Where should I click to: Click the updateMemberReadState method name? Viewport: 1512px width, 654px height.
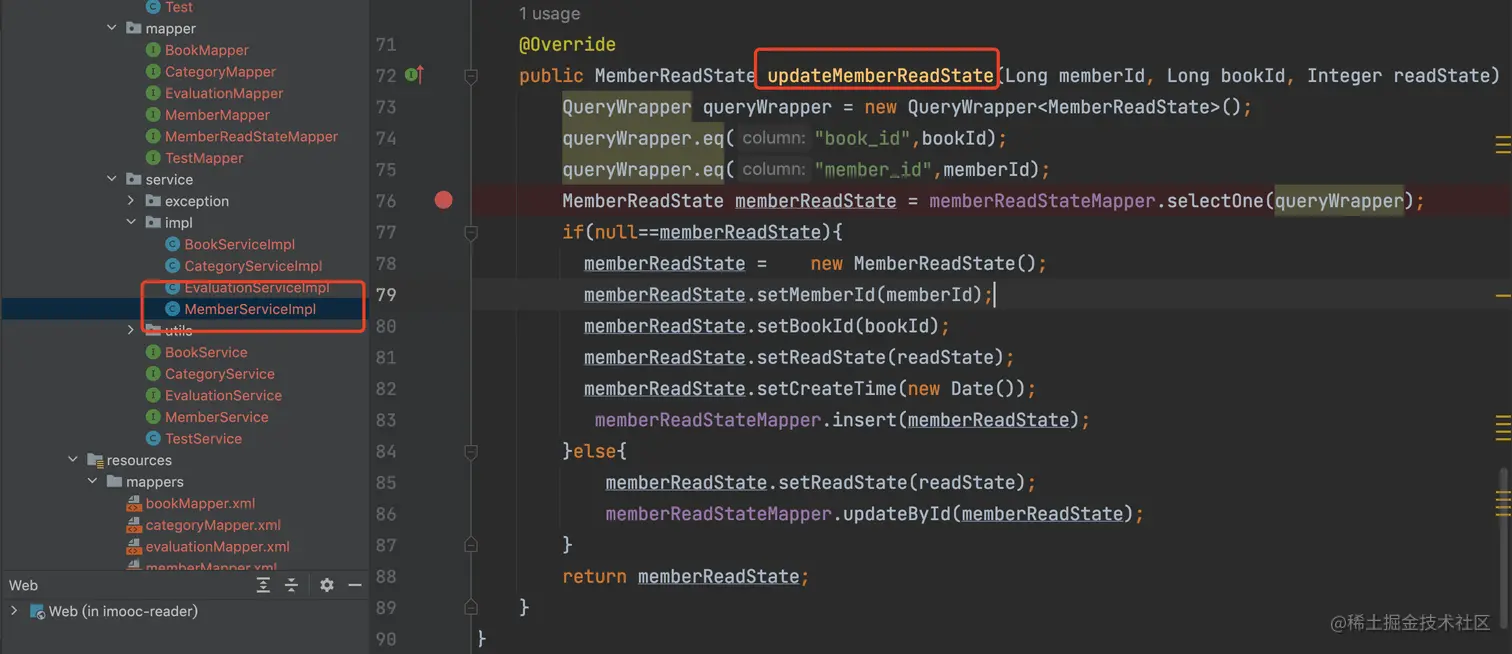(x=880, y=76)
